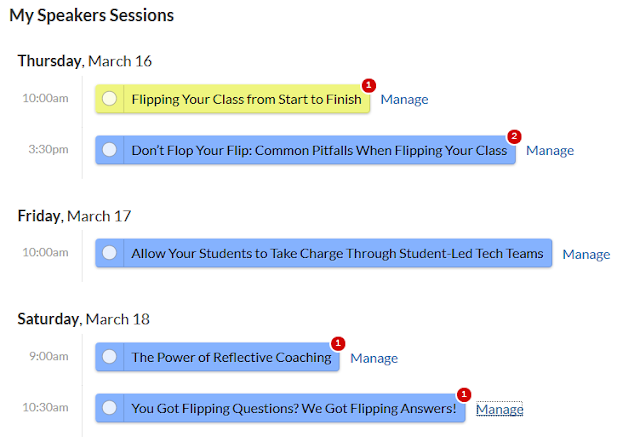640x448 pixels.
Task: Select circle for Don't Flop Your Flip session
Action: tap(110, 150)
